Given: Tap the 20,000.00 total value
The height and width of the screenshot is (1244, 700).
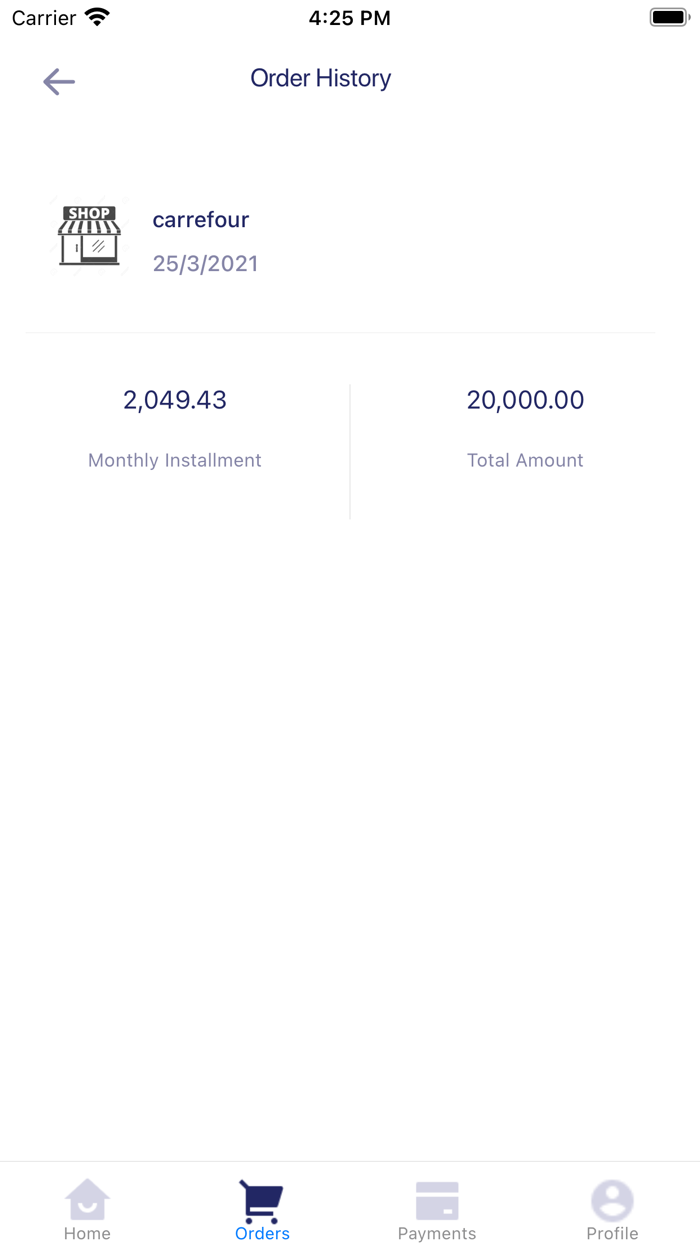Looking at the screenshot, I should [x=525, y=400].
